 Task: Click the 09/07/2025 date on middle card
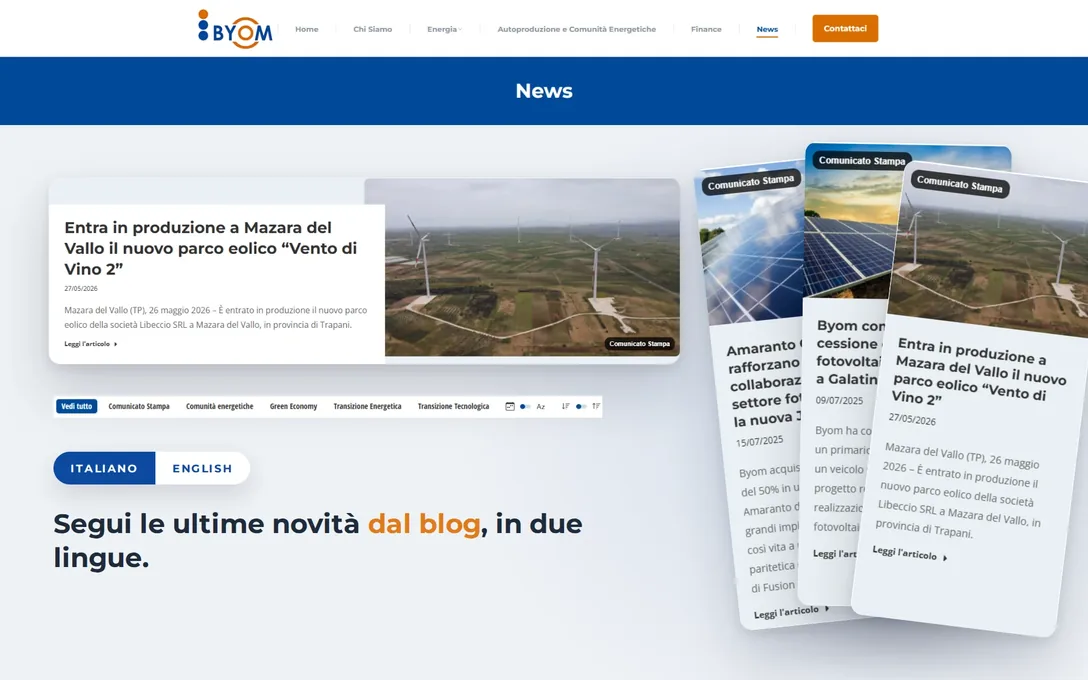(840, 400)
